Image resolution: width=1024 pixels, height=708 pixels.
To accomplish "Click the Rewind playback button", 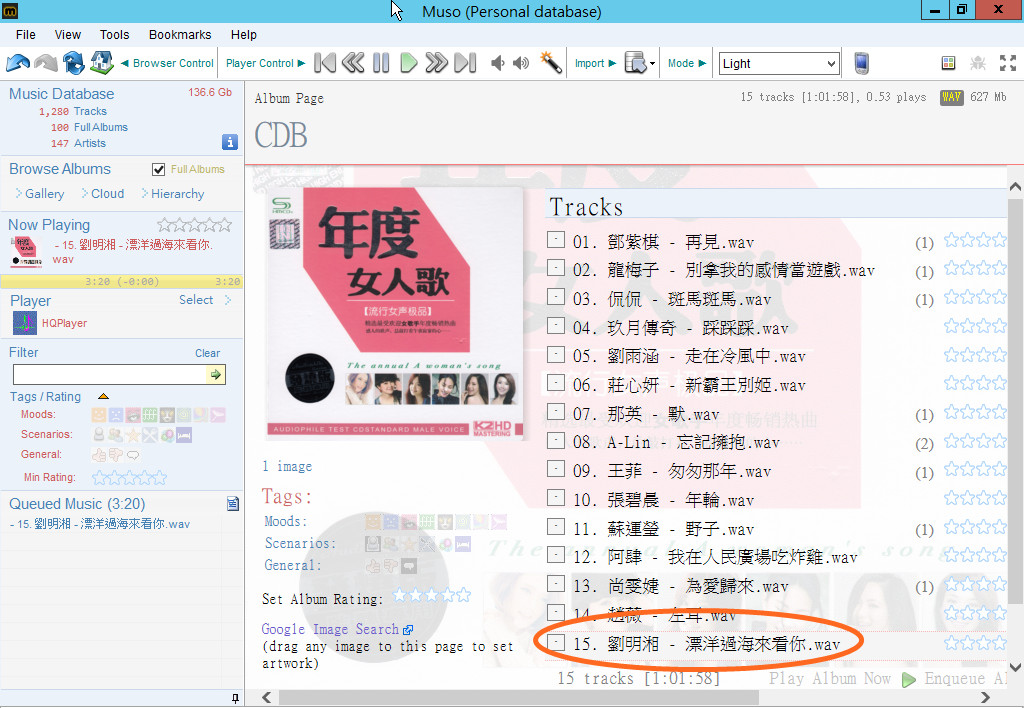I will pyautogui.click(x=353, y=63).
